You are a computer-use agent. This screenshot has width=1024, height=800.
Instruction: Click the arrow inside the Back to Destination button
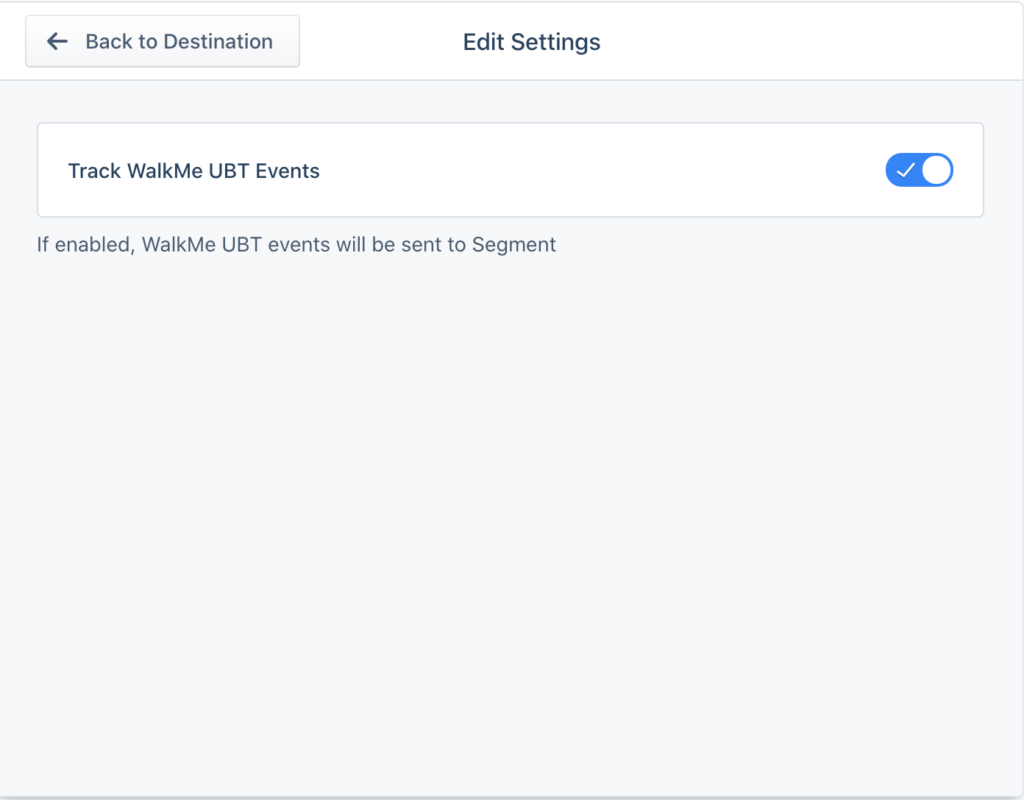57,41
